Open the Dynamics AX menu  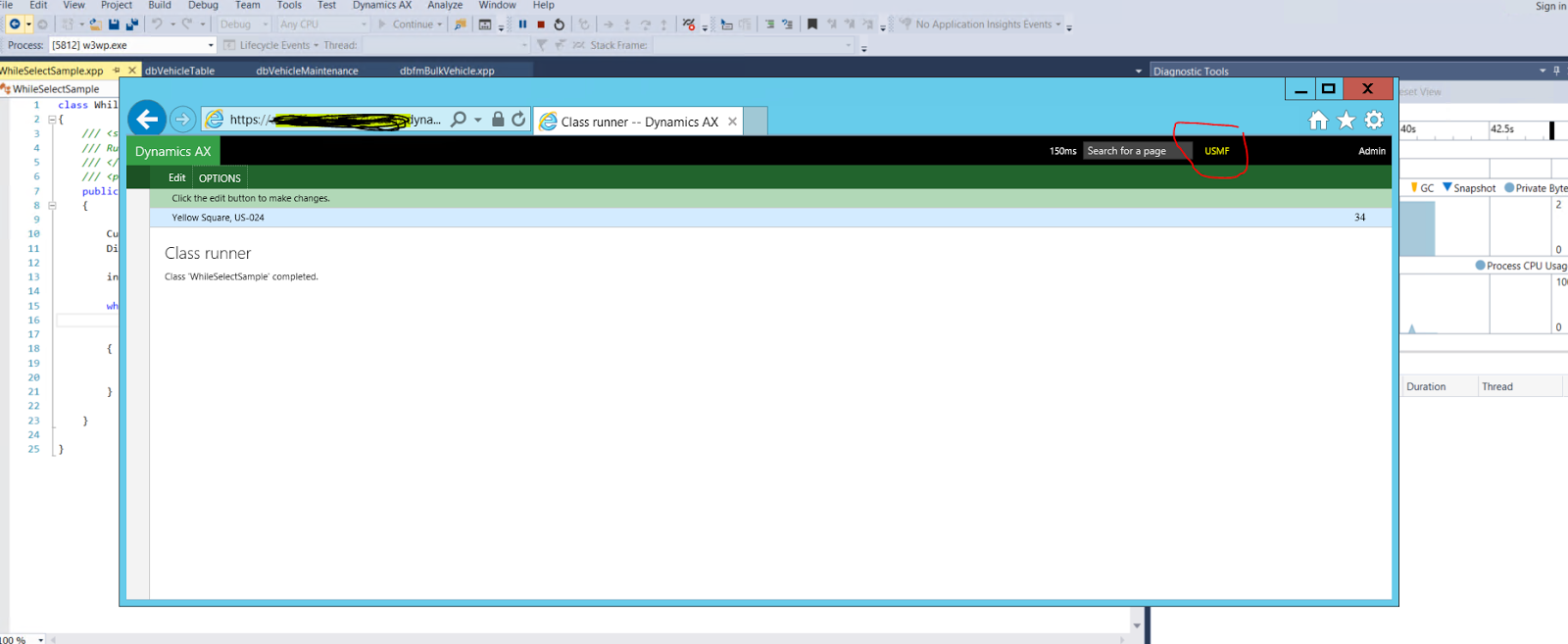pos(382,5)
